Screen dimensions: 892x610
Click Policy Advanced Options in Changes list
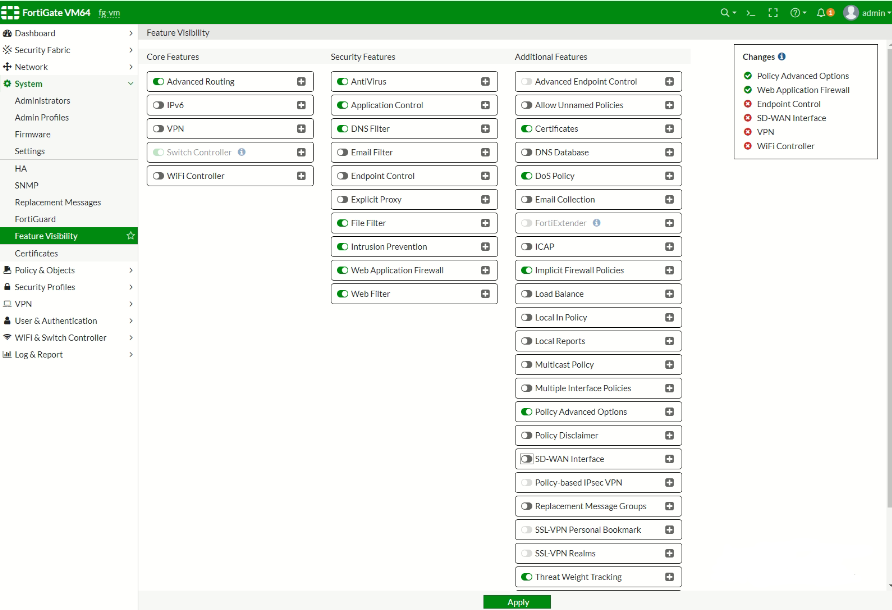click(802, 76)
